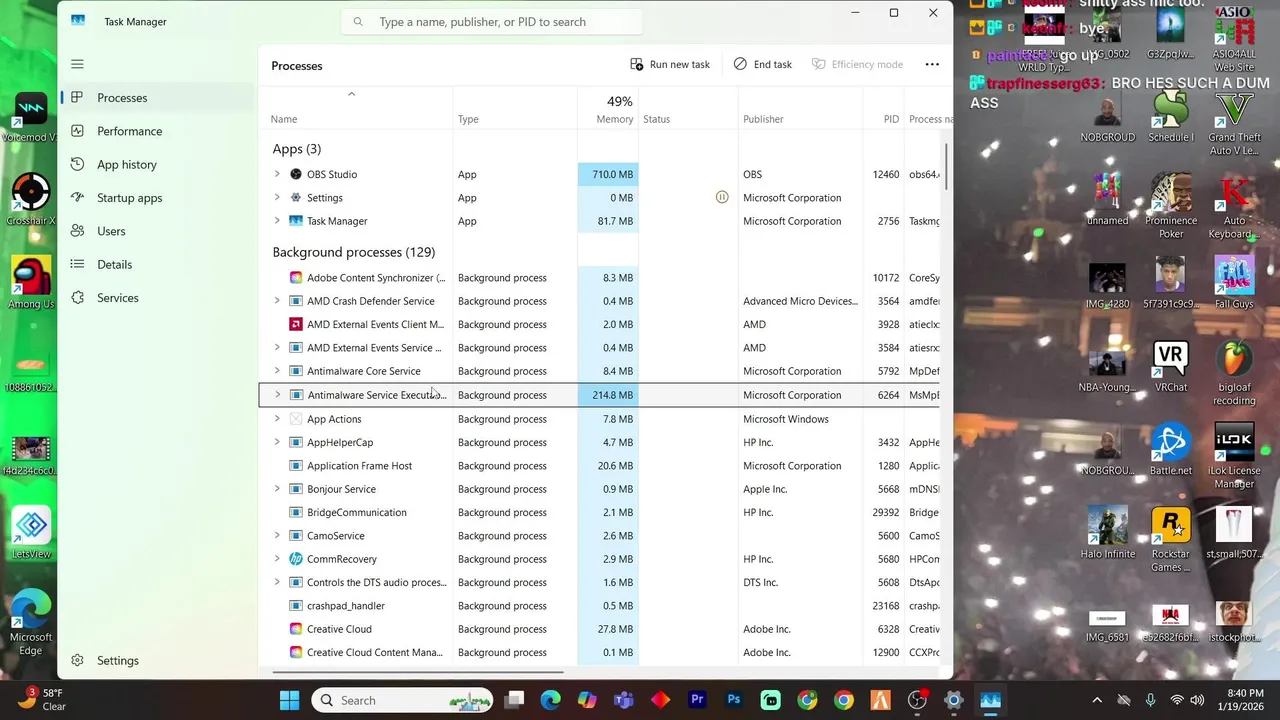Open Crosshair X desktop shortcut
Viewport: 1280px width, 720px height.
31,200
